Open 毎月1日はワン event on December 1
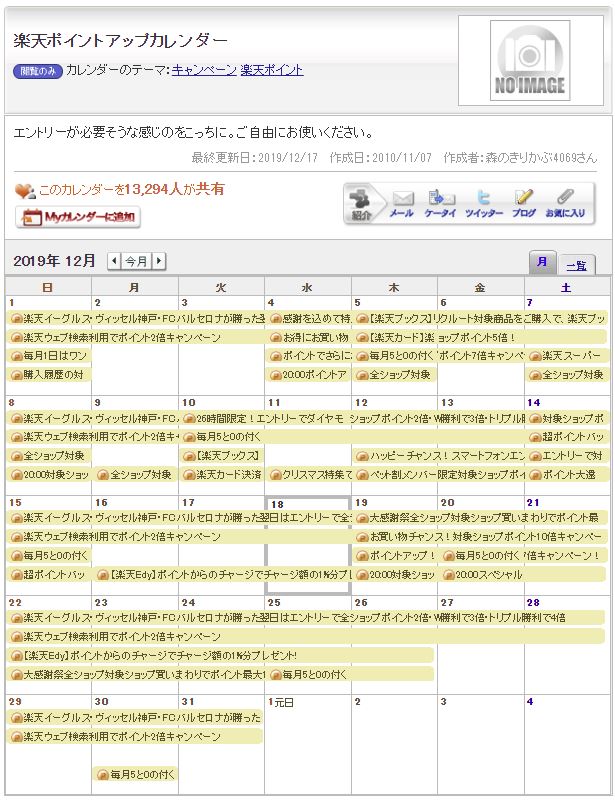Screen dimensions: 615x801 [50, 356]
